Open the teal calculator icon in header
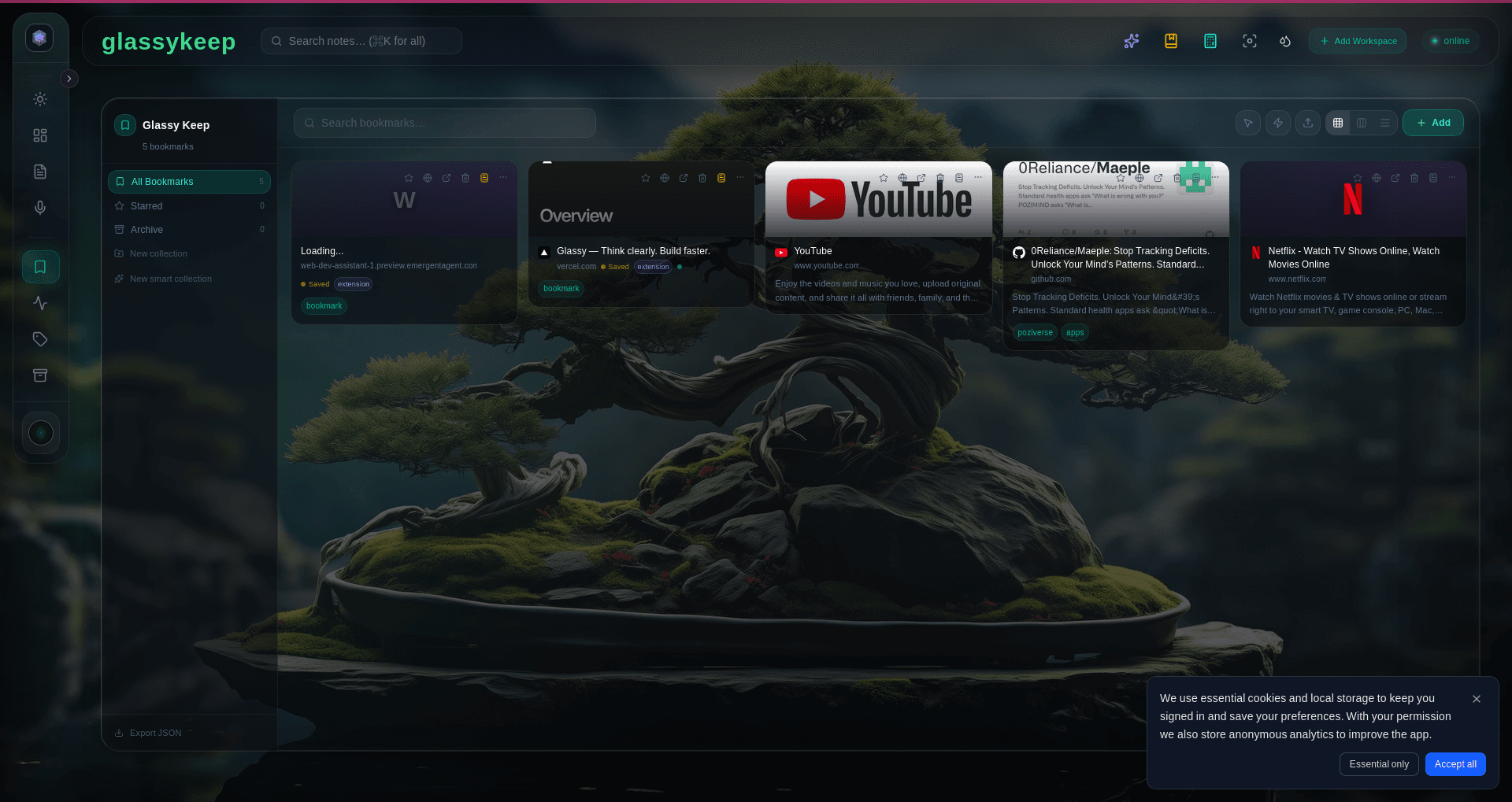Image resolution: width=1512 pixels, height=802 pixels. tap(1210, 41)
